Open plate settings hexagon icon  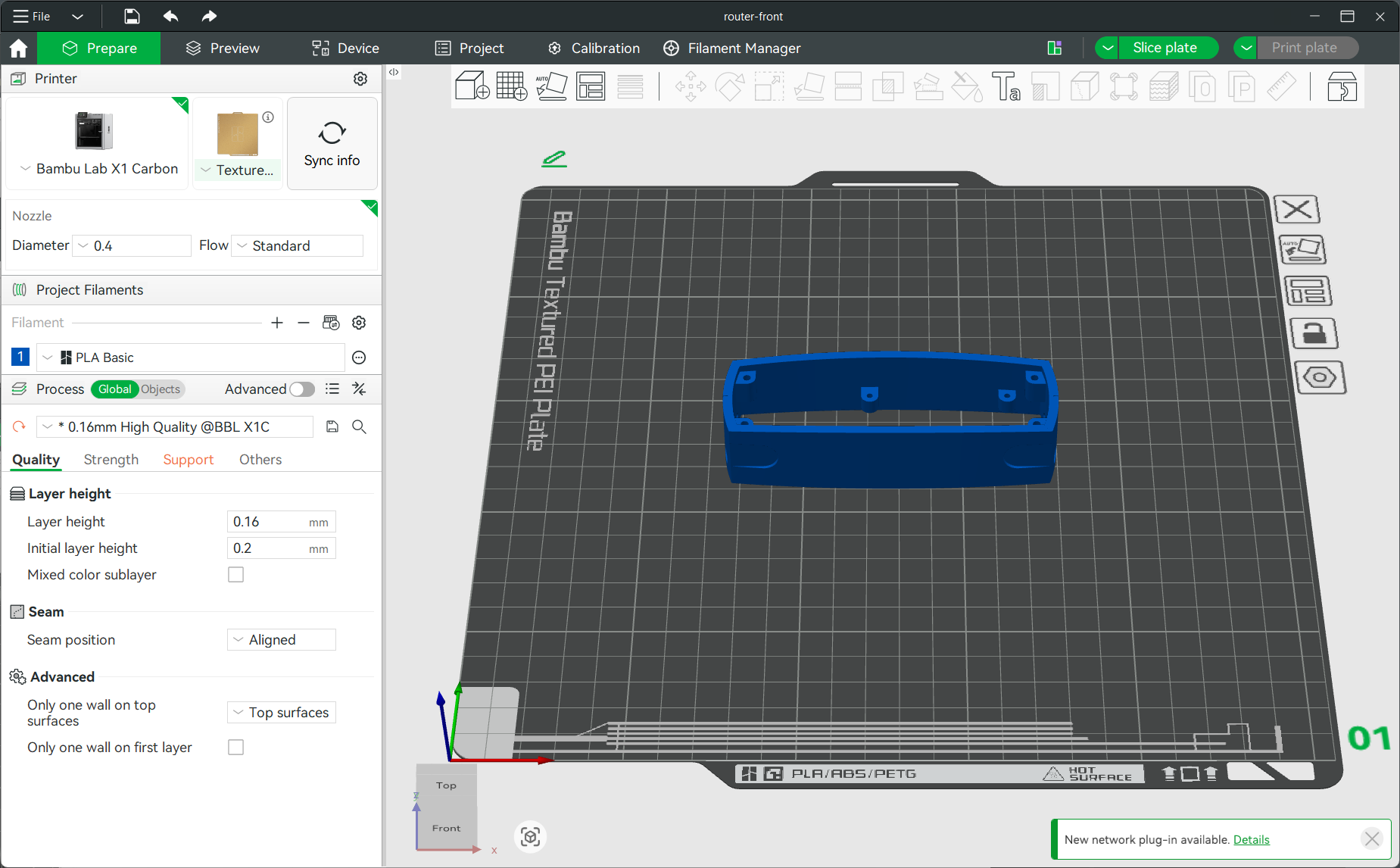pyautogui.click(x=1320, y=377)
